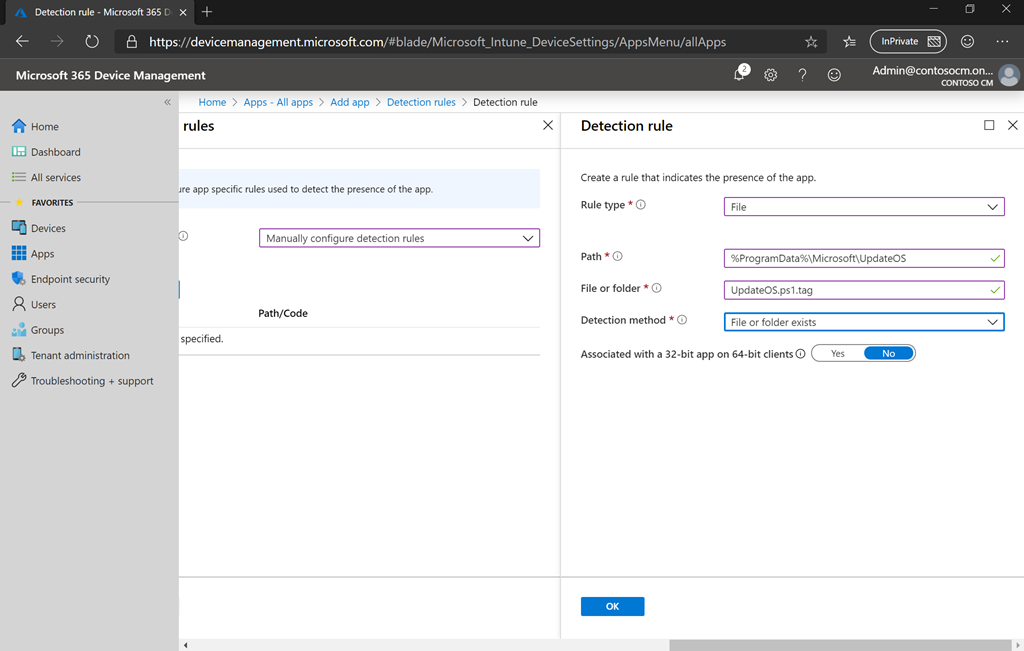This screenshot has width=1024, height=651.
Task: Open the Detection method dropdown
Action: [x=863, y=322]
